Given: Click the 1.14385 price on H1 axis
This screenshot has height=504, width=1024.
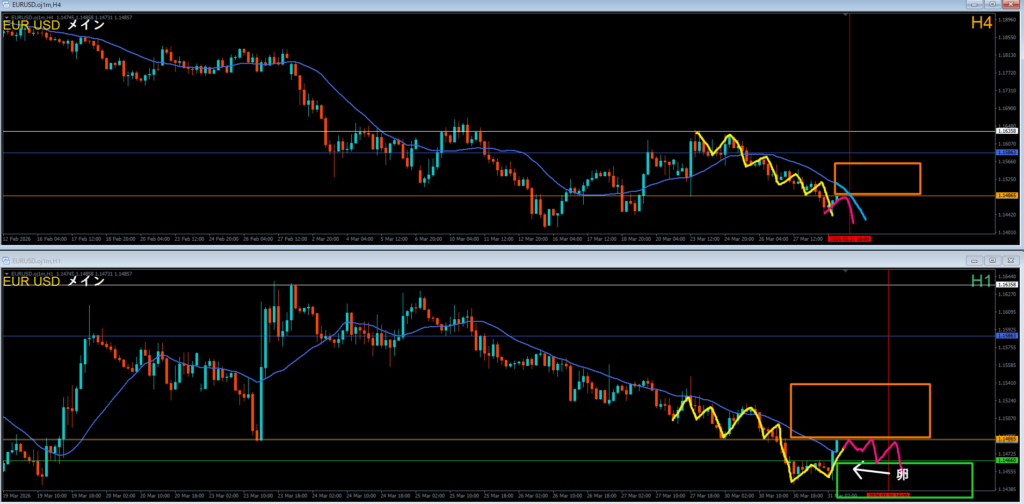Looking at the screenshot, I should click(1008, 488).
